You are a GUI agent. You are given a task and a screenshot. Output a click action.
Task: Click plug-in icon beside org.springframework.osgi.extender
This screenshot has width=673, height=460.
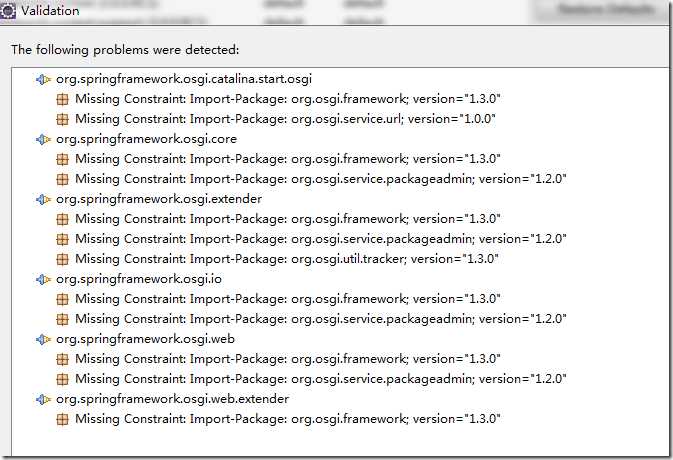43,199
